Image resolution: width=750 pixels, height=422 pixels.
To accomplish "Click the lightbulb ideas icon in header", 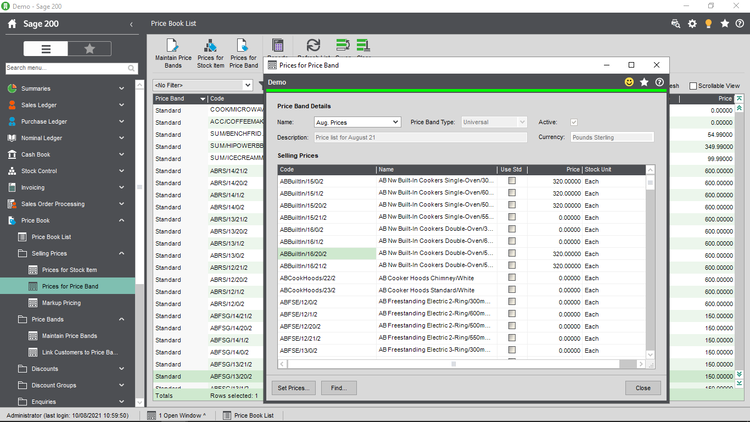I will coord(708,23).
